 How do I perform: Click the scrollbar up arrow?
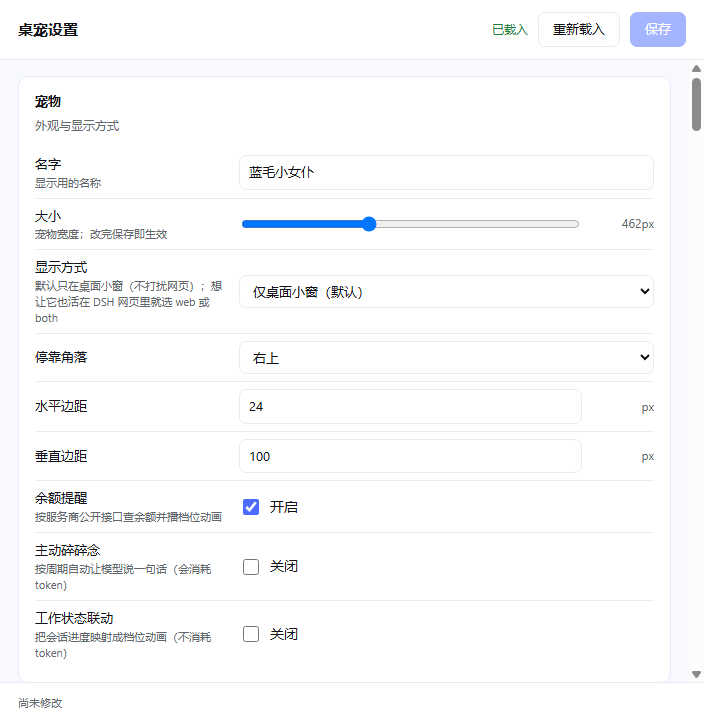coord(696,69)
